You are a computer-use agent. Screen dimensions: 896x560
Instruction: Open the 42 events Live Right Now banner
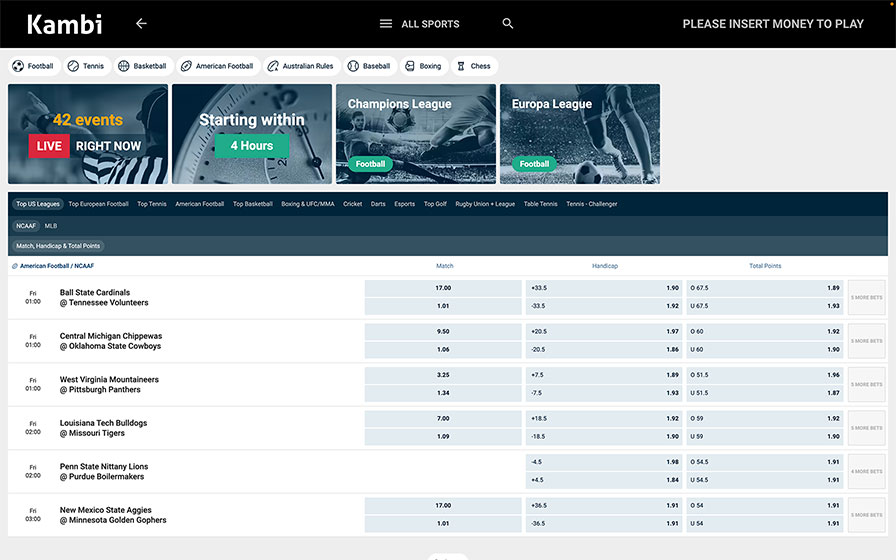pos(88,134)
